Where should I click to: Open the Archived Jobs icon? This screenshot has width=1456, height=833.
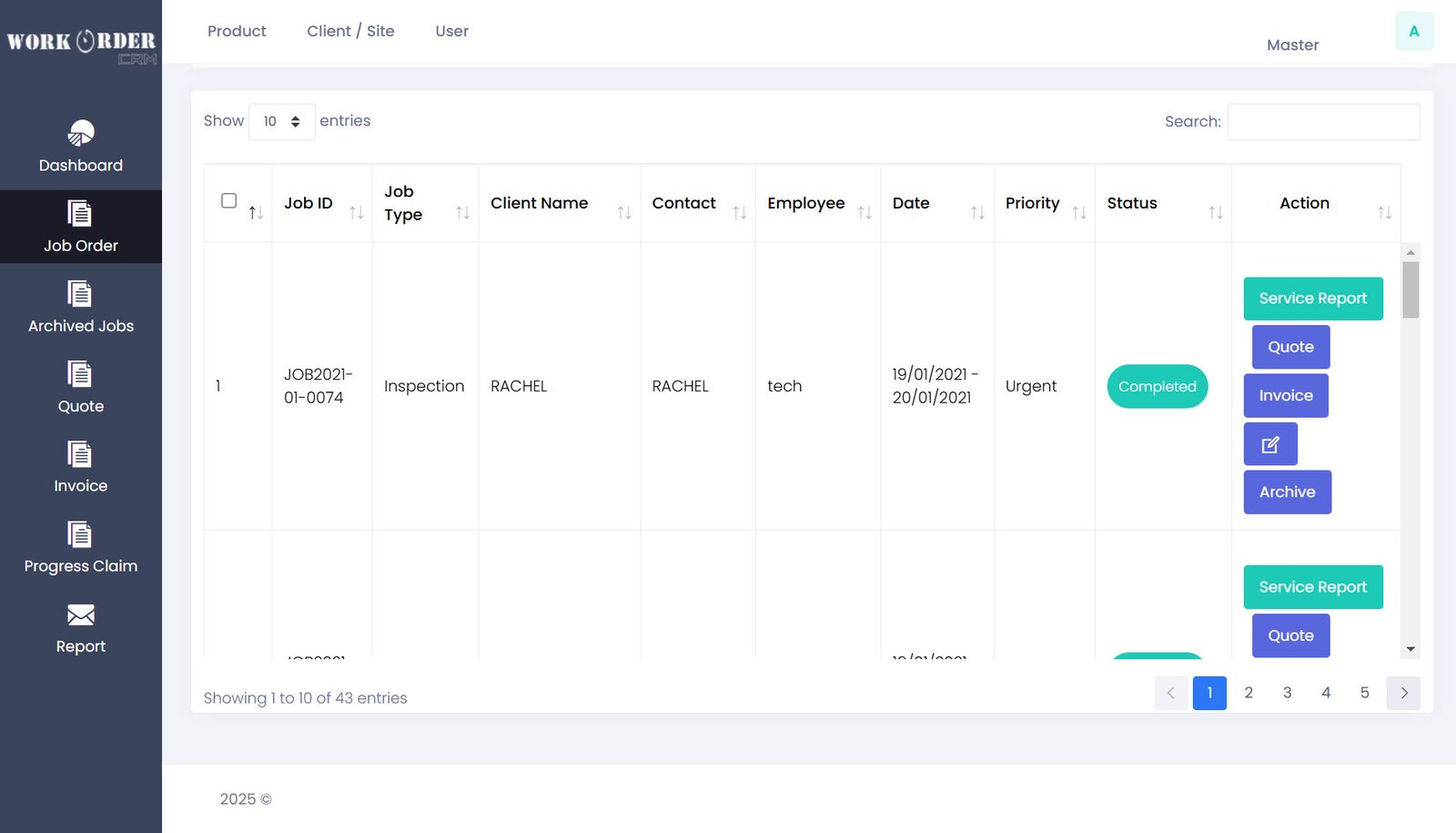coord(80,294)
